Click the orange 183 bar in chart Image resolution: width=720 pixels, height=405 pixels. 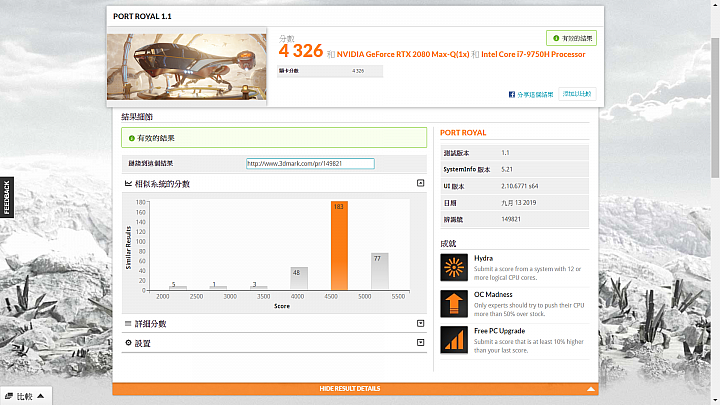339,245
